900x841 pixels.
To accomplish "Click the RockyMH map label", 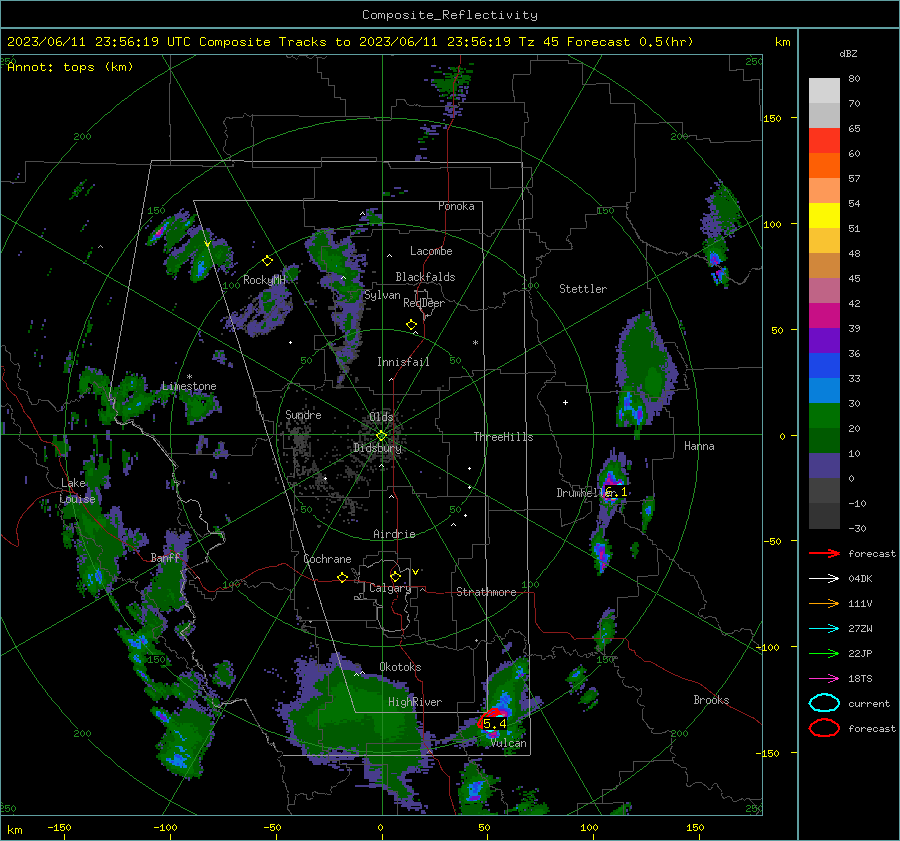I will tap(264, 280).
